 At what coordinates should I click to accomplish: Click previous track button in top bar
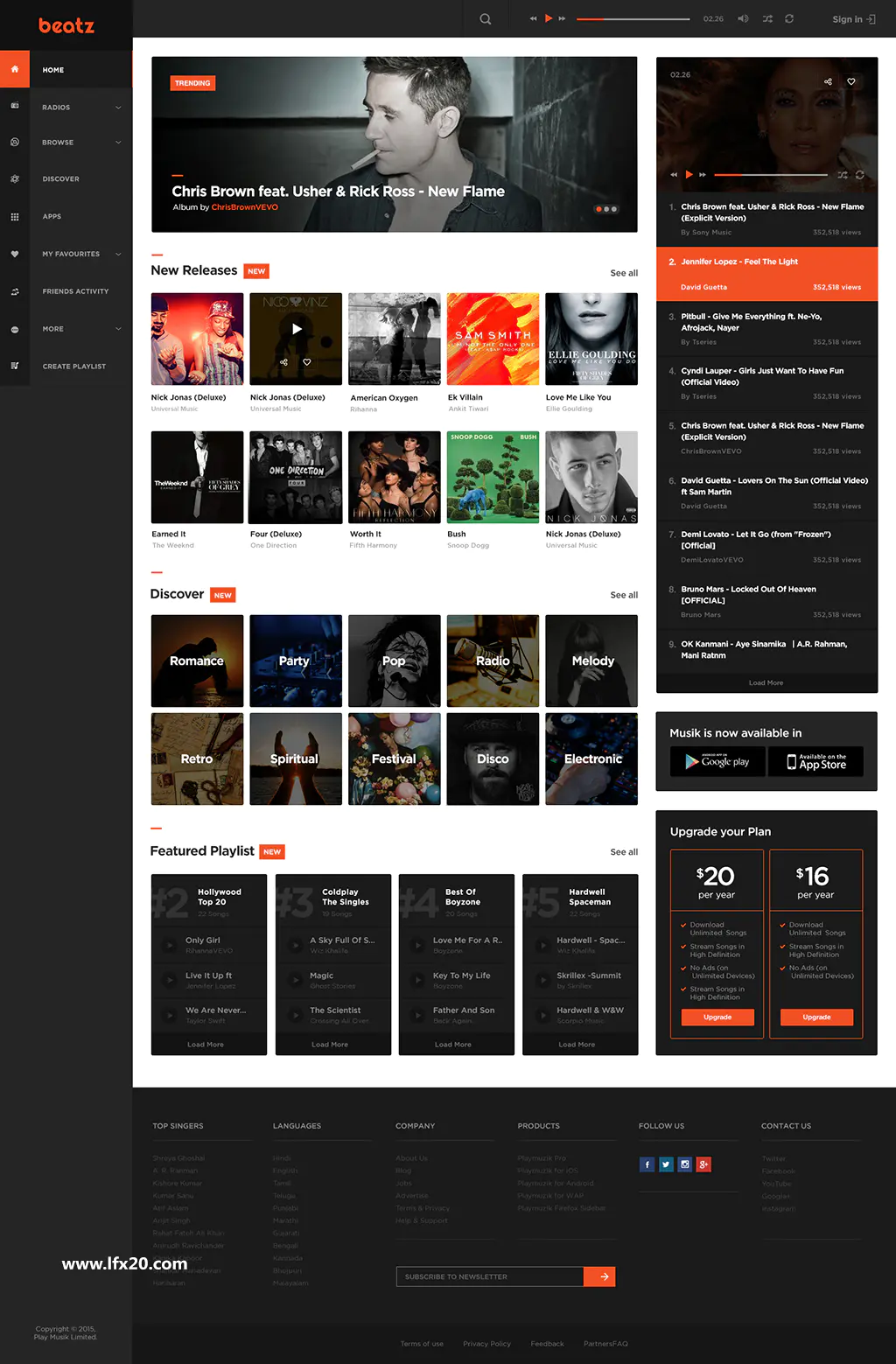533,18
